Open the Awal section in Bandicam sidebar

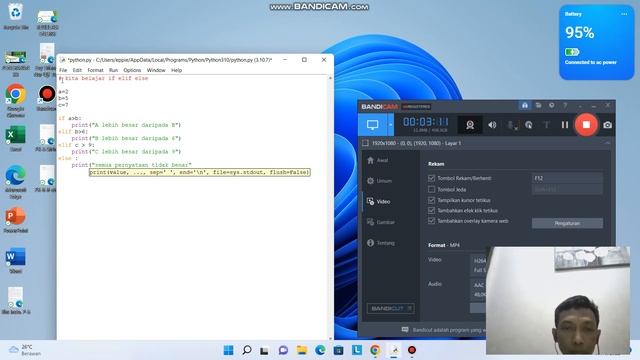(x=377, y=160)
